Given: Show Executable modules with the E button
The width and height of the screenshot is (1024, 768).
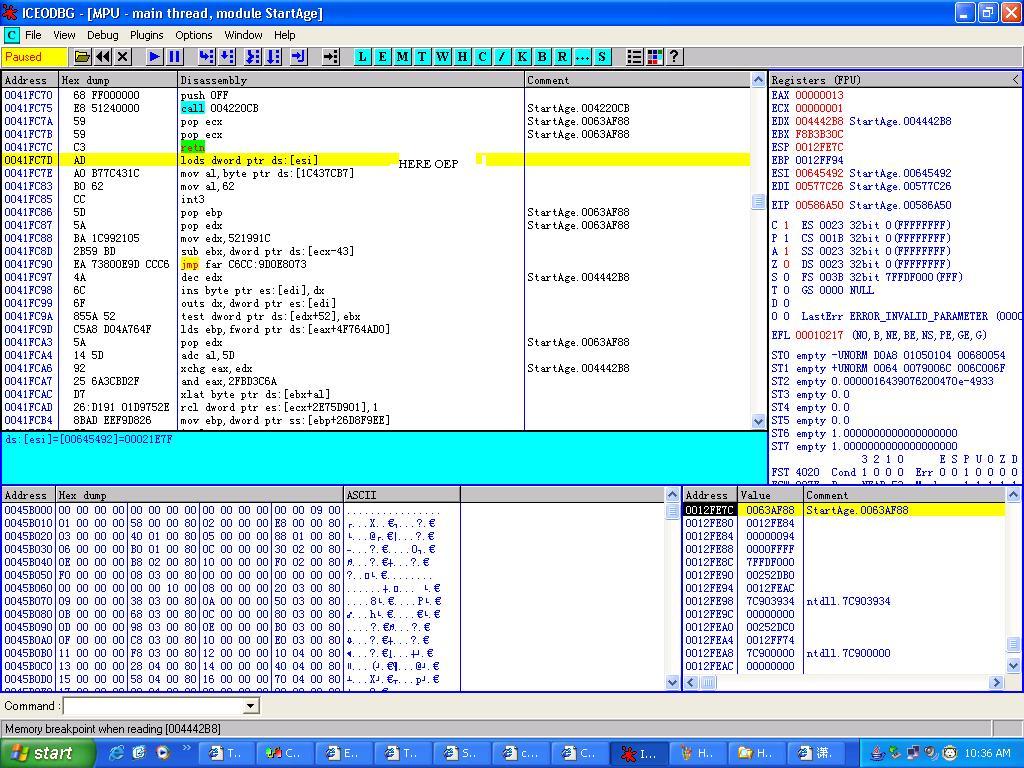Looking at the screenshot, I should (383, 57).
